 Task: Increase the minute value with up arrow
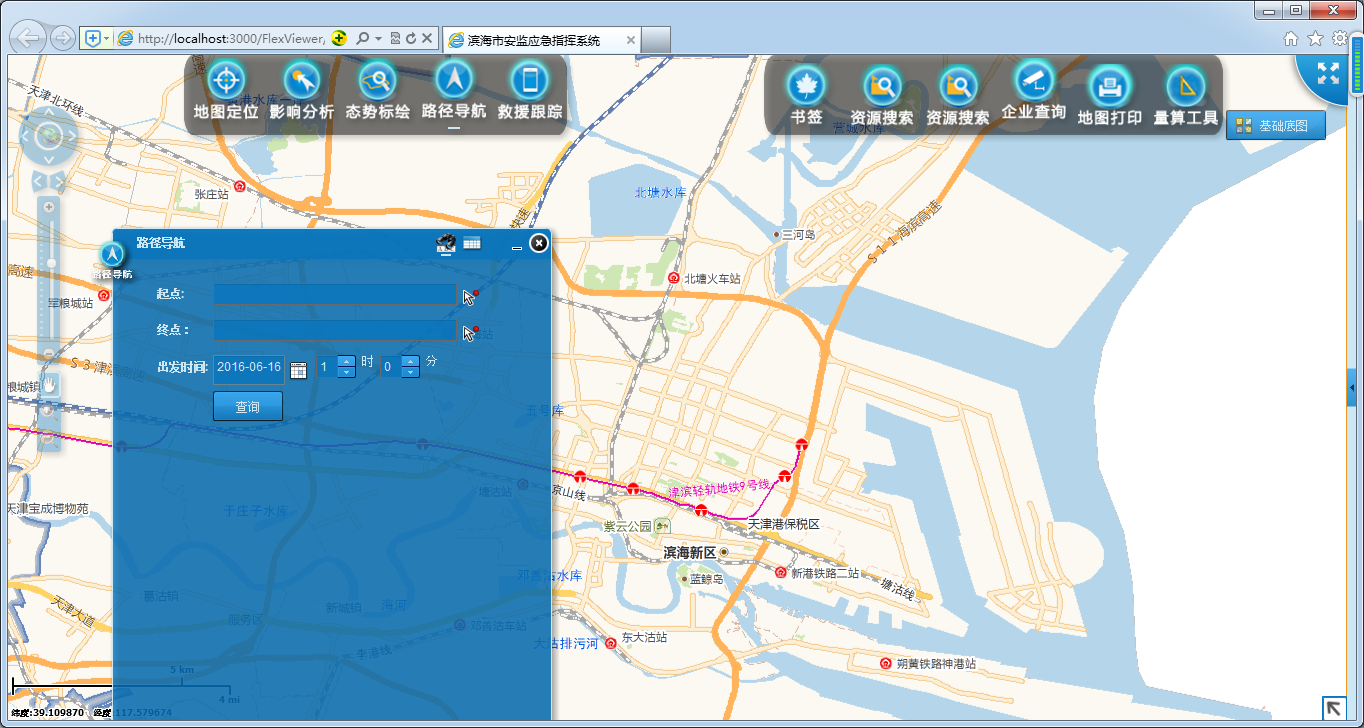click(410, 361)
